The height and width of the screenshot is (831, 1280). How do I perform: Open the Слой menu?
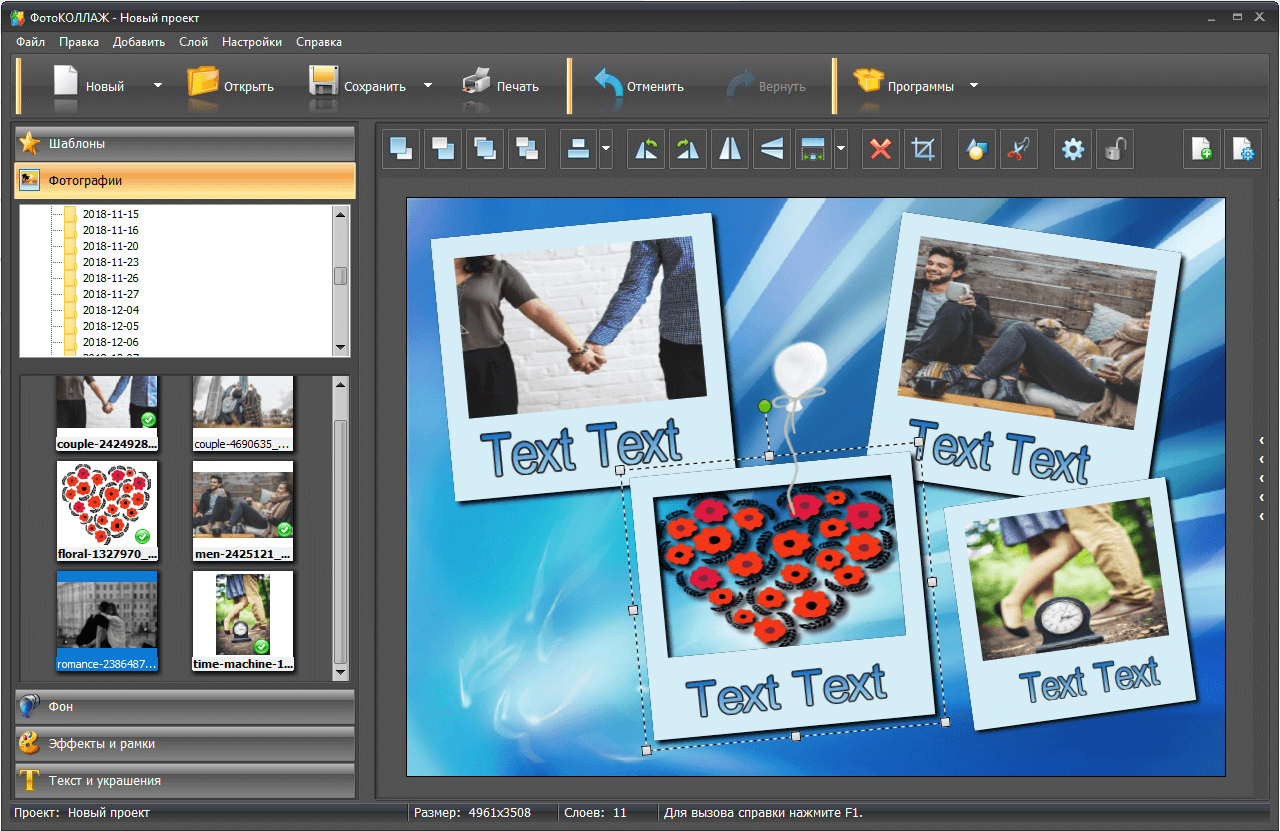193,42
